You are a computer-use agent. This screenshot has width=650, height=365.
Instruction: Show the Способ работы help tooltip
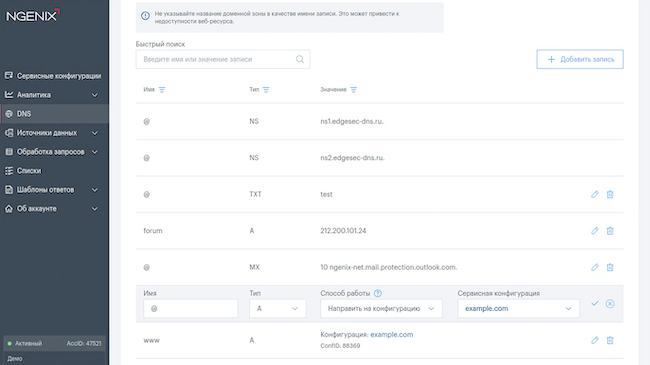click(x=378, y=293)
